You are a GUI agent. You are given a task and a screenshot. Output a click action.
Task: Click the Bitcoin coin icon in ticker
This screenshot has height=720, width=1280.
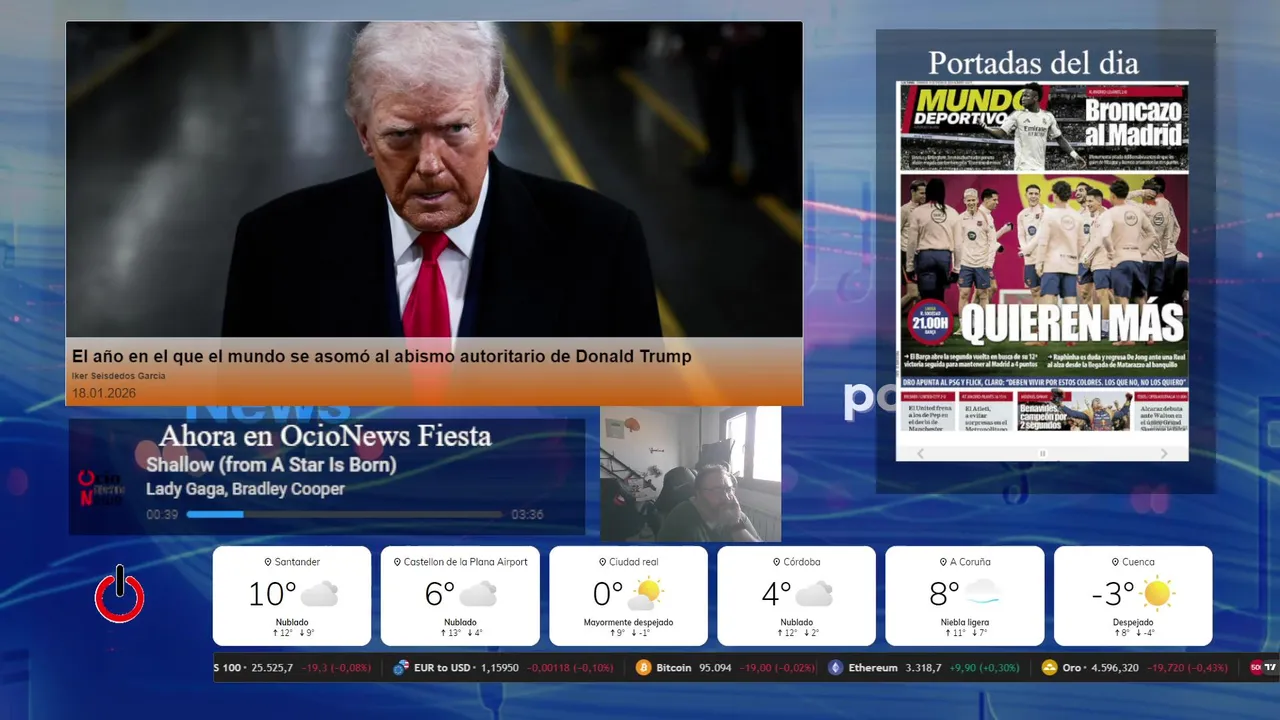pos(643,667)
